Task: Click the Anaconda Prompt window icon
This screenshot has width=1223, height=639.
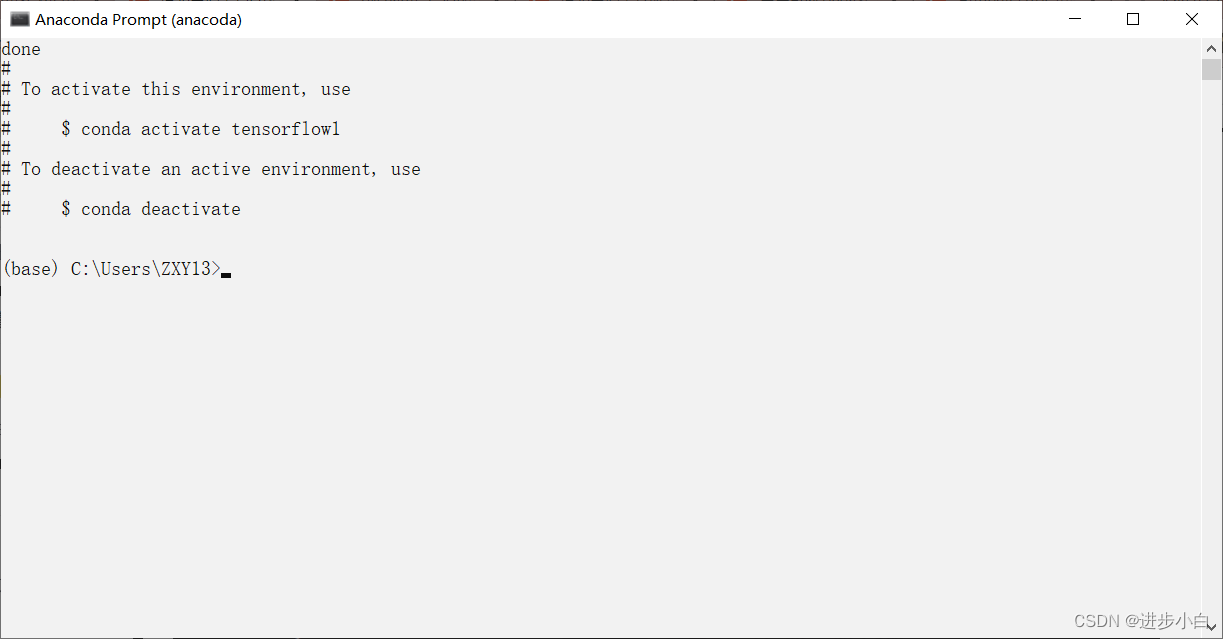Action: [19, 19]
